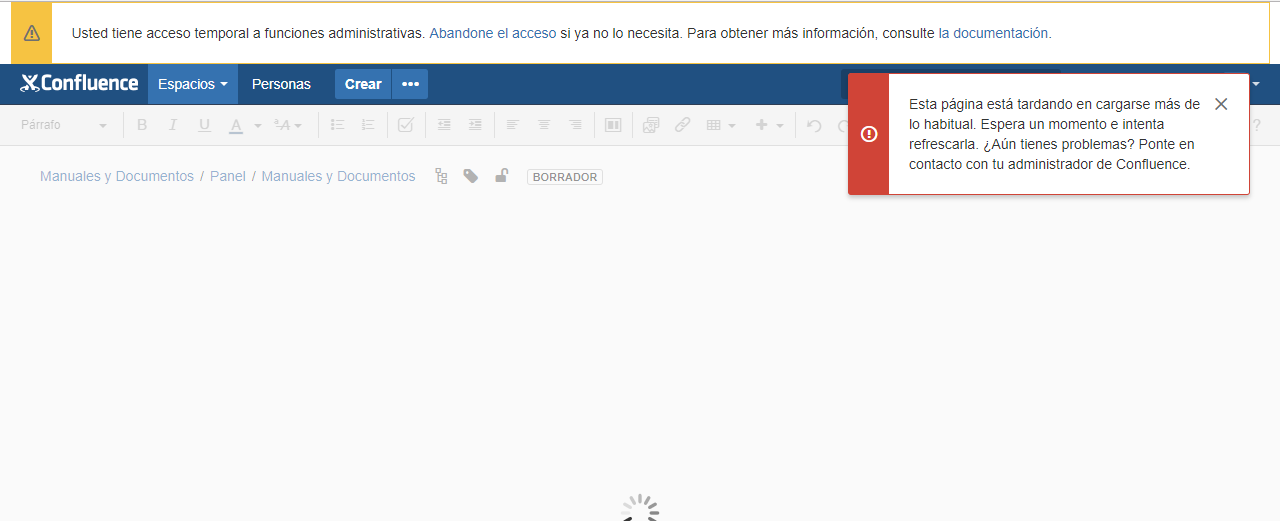Screen dimensions: 1280x521
Task: Open the table insert dropdown
Action: pos(721,125)
